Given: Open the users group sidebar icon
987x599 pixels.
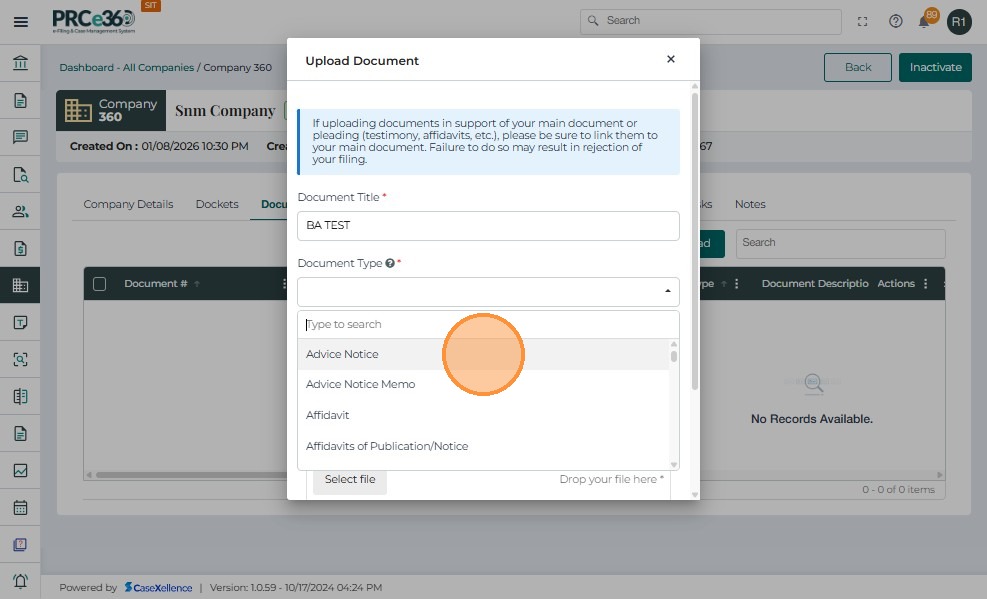Looking at the screenshot, I should pyautogui.click(x=20, y=211).
